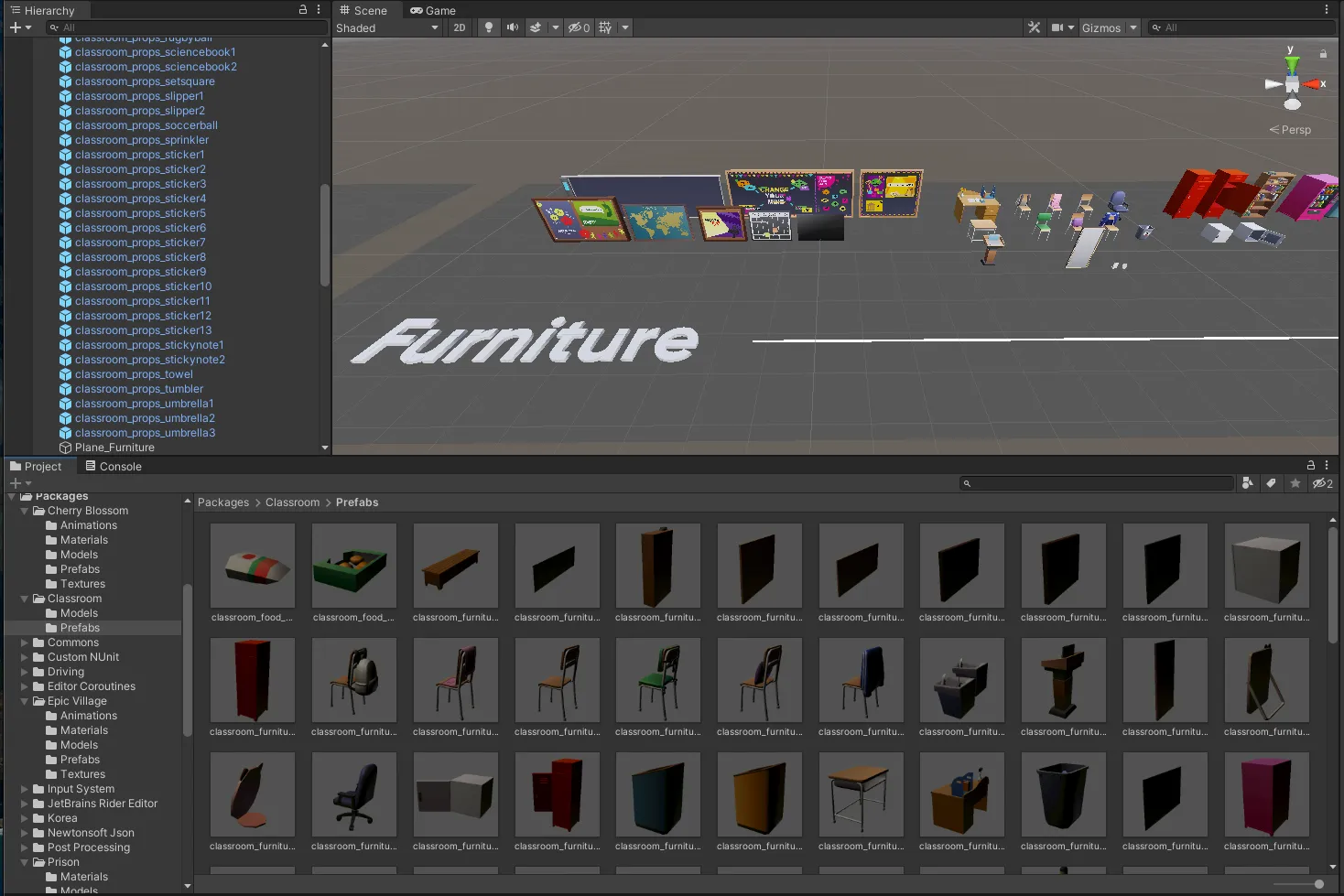
Task: Open scene tools wrench icon
Action: point(1035,27)
